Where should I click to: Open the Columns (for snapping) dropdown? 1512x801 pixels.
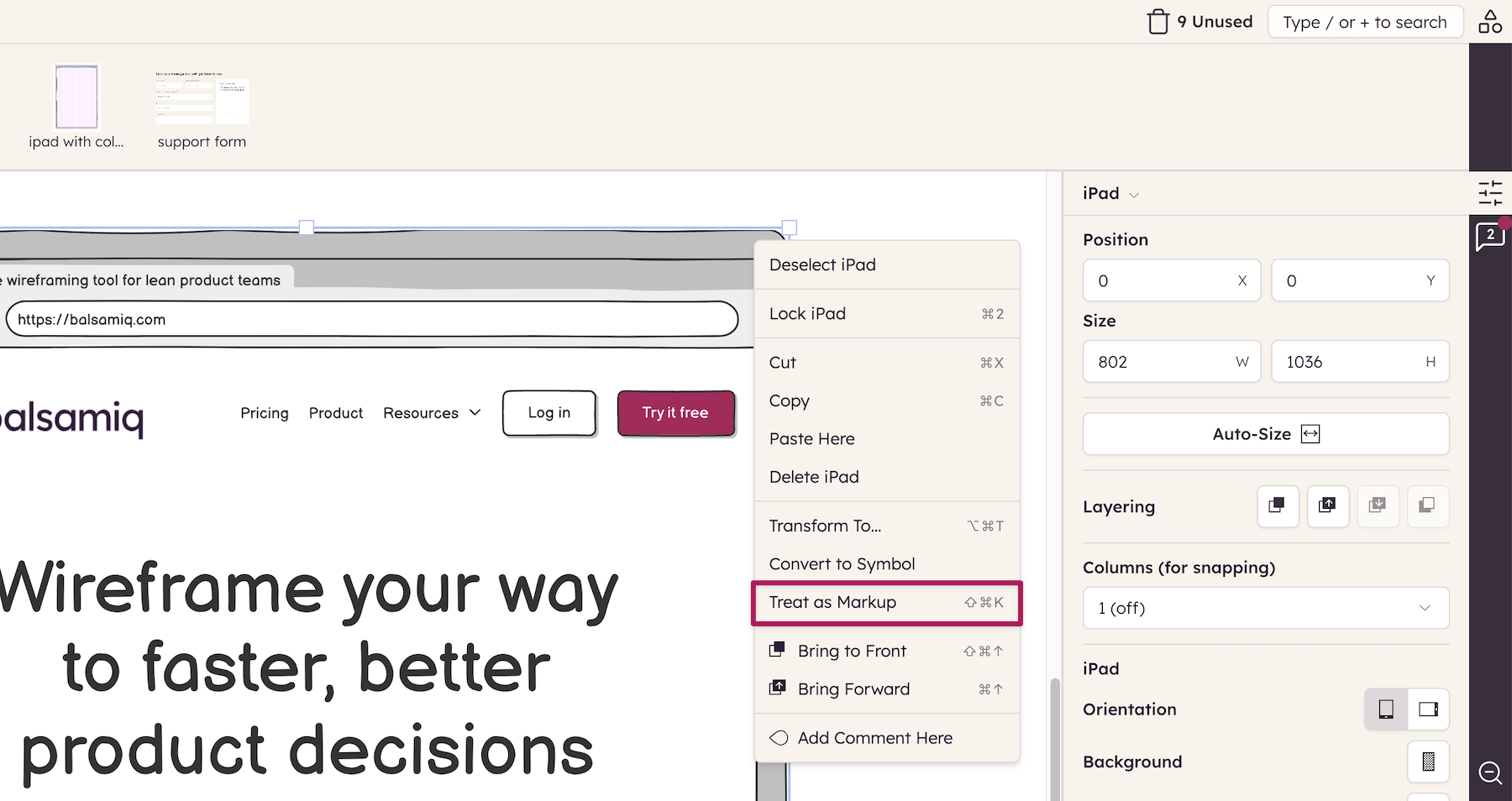tap(1266, 608)
